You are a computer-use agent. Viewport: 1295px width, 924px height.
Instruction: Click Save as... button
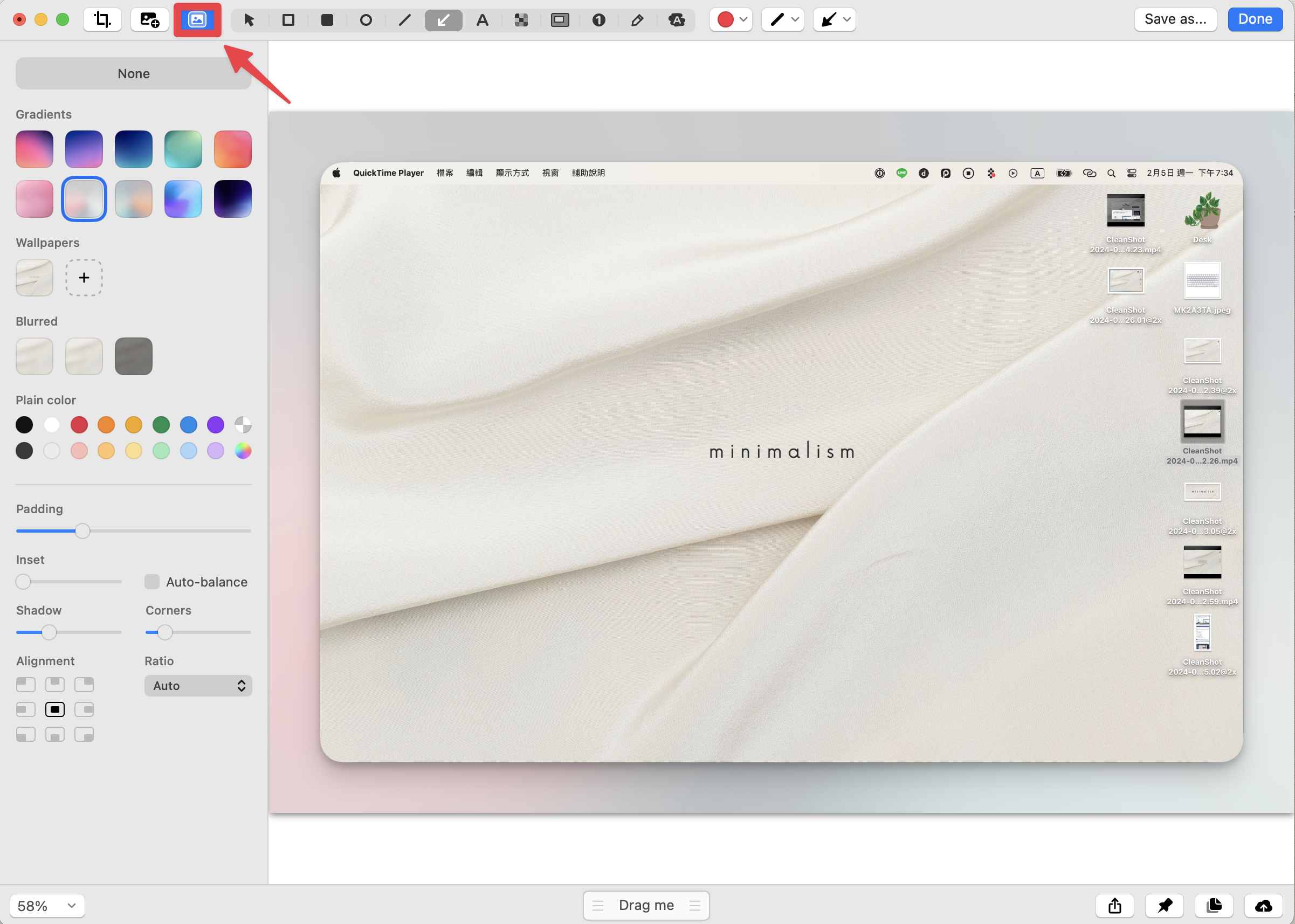click(x=1175, y=19)
